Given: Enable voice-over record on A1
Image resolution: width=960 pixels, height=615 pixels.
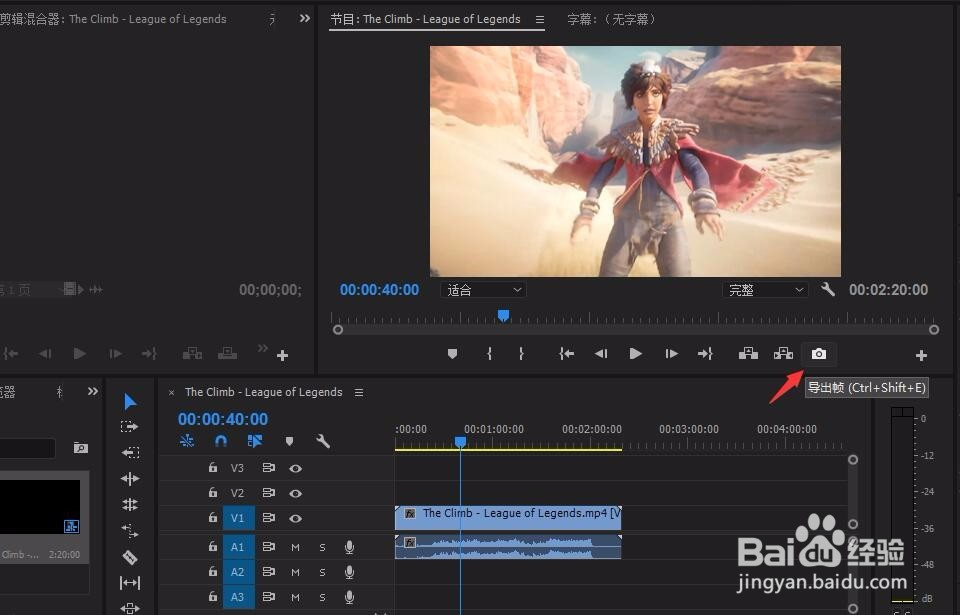Looking at the screenshot, I should pyautogui.click(x=349, y=547).
